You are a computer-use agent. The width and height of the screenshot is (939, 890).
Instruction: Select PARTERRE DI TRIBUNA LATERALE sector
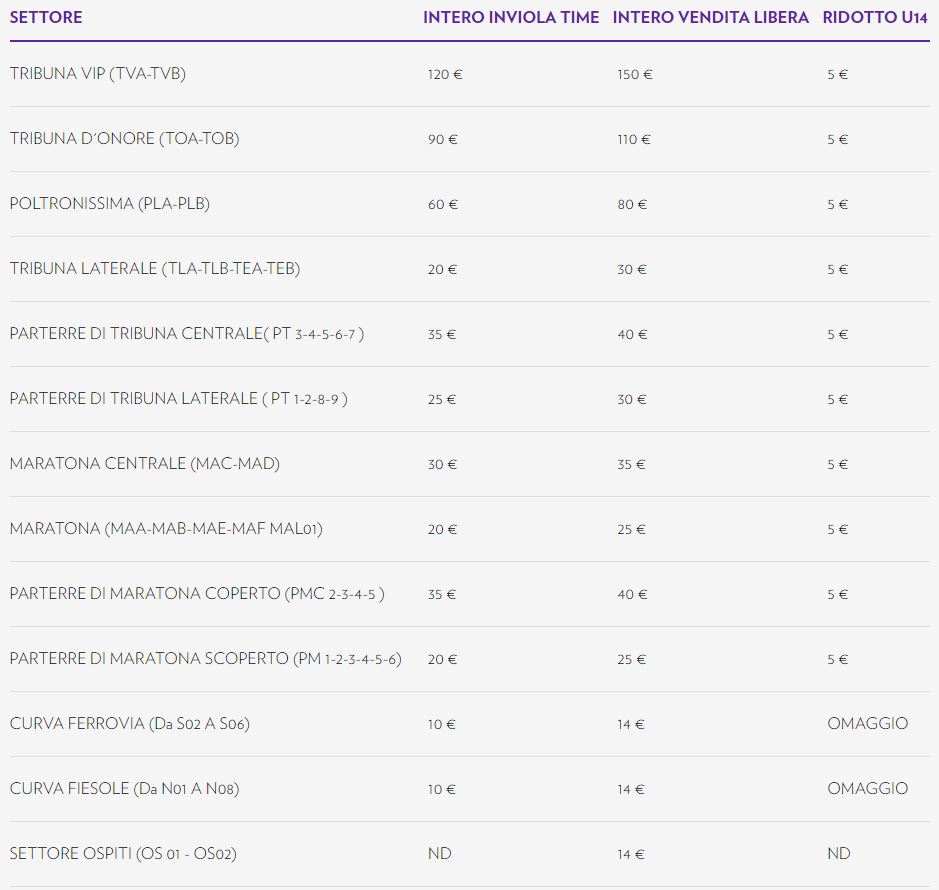pos(179,399)
